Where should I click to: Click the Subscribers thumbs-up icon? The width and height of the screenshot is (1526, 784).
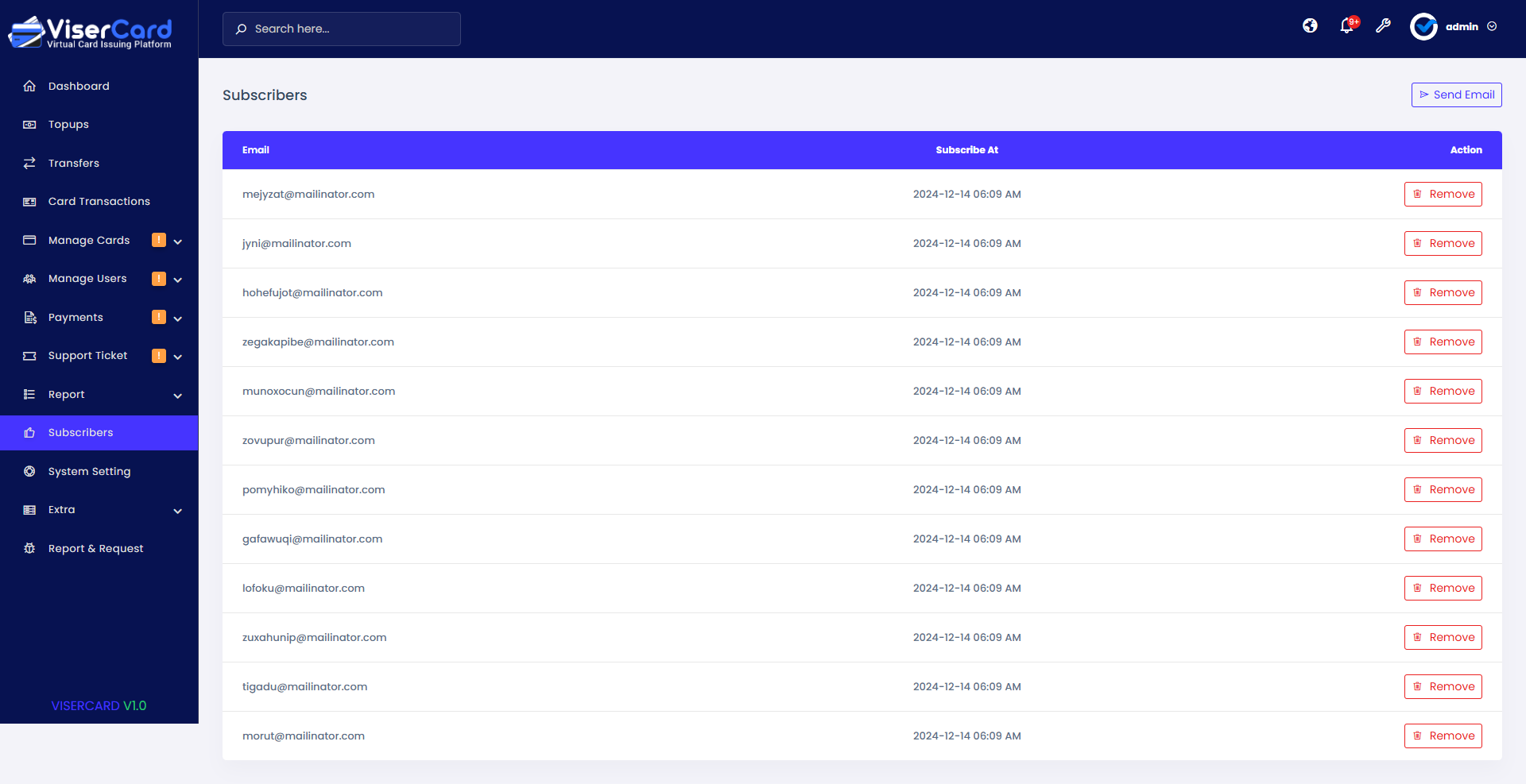click(29, 433)
